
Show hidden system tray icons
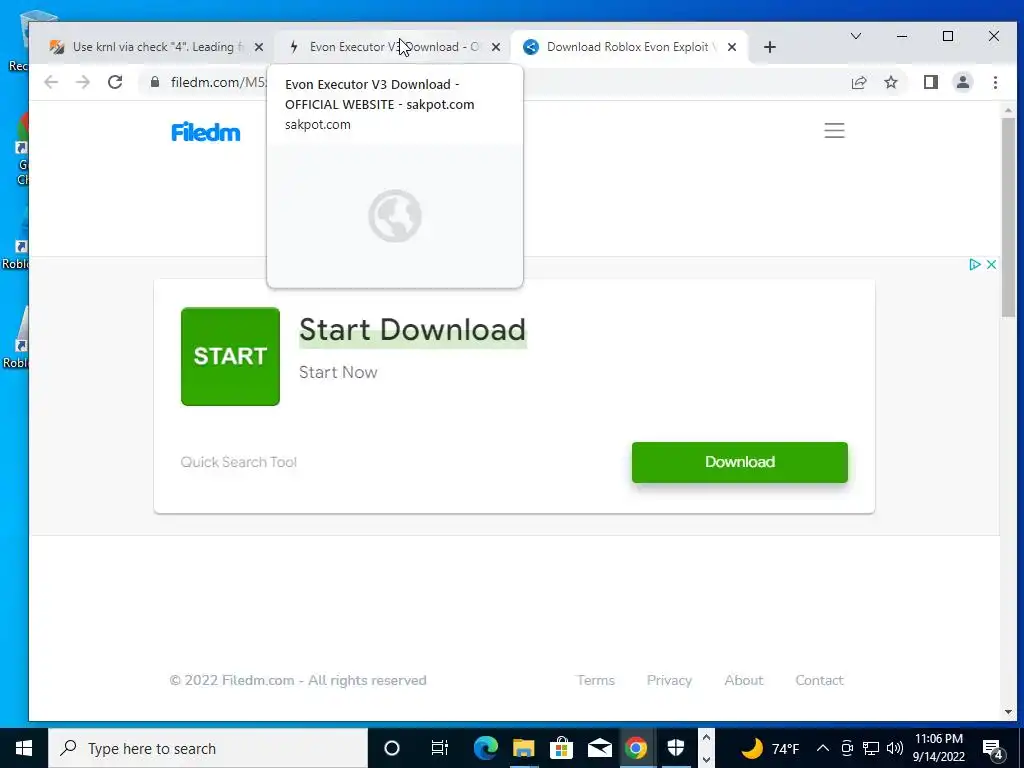pos(823,748)
